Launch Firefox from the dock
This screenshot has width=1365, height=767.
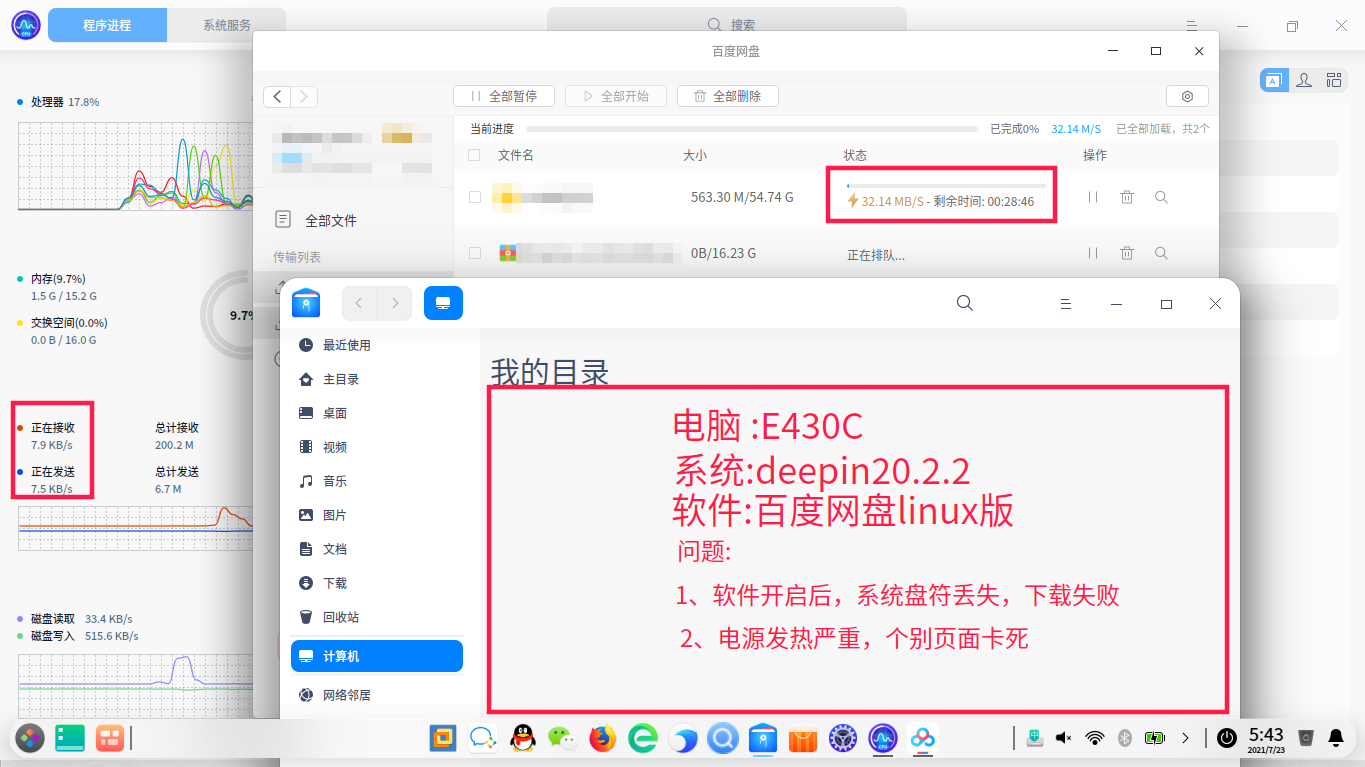click(x=602, y=738)
